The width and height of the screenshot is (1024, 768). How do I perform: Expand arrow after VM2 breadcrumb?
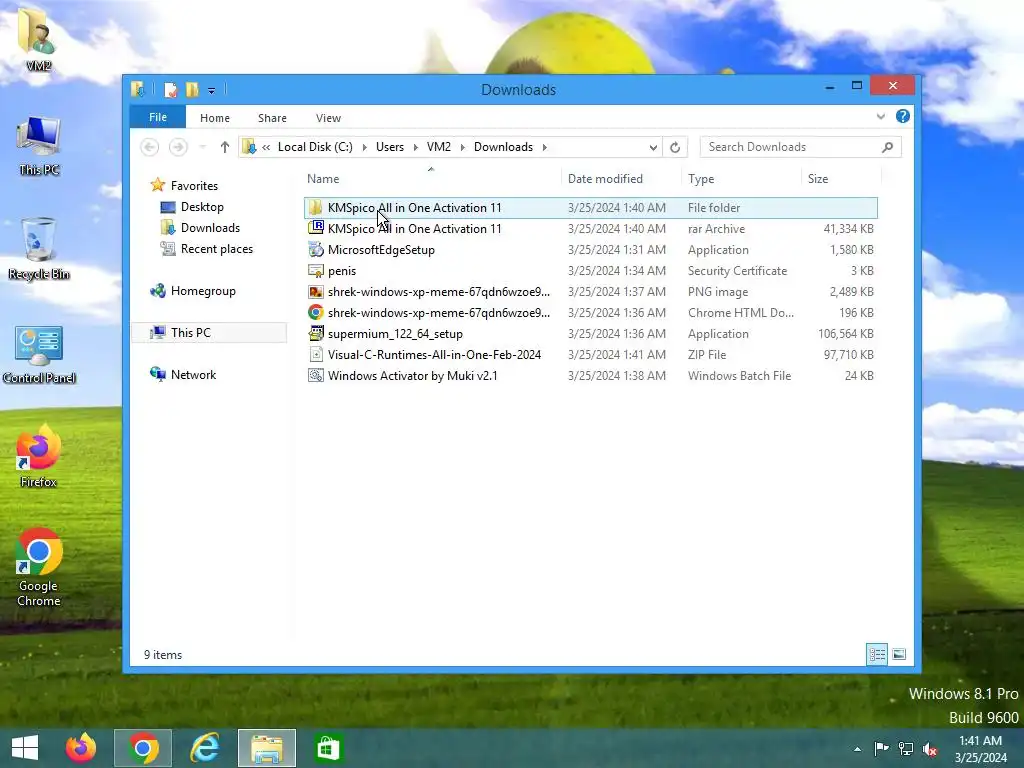(462, 147)
